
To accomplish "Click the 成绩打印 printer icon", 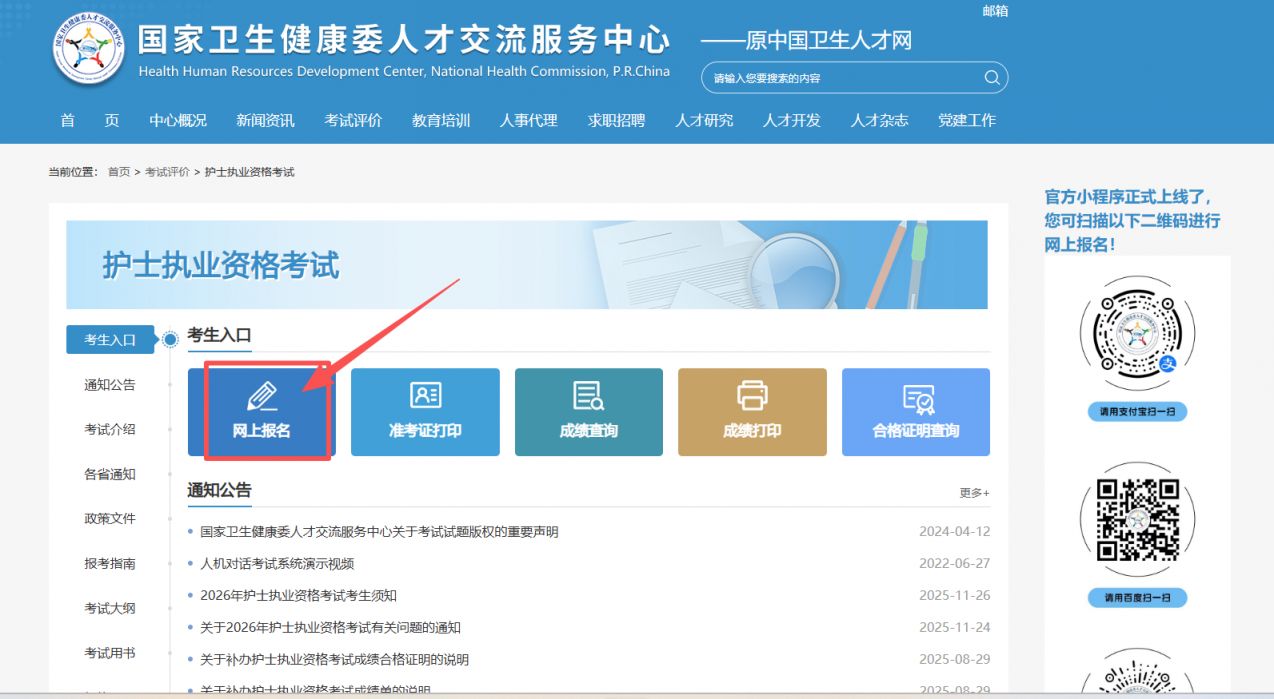I will click(x=752, y=396).
